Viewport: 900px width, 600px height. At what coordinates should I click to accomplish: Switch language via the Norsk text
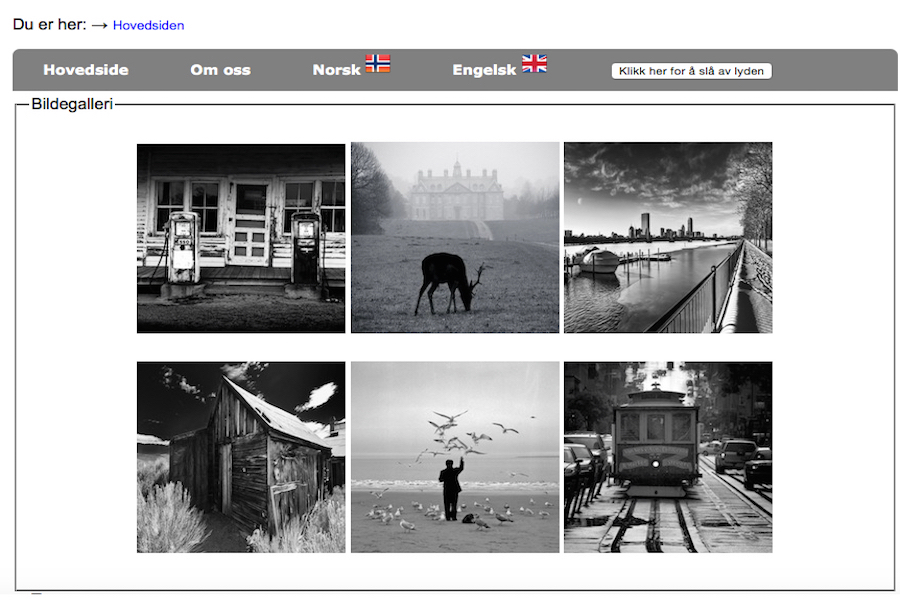(x=336, y=70)
